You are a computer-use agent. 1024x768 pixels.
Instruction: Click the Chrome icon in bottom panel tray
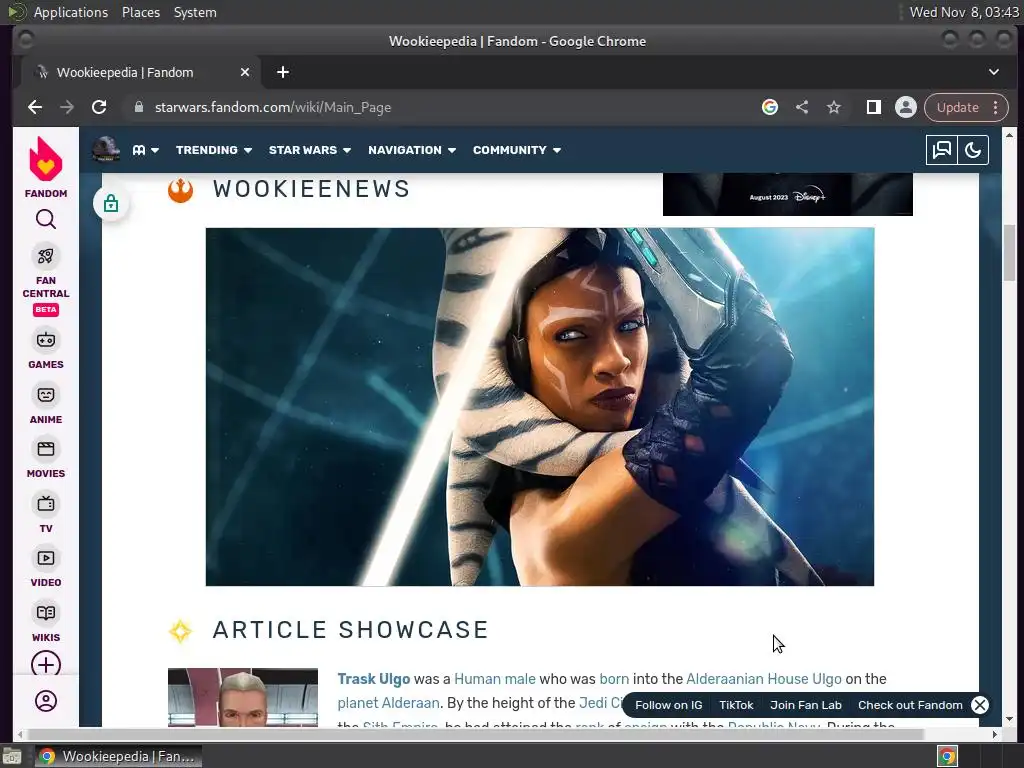point(947,756)
